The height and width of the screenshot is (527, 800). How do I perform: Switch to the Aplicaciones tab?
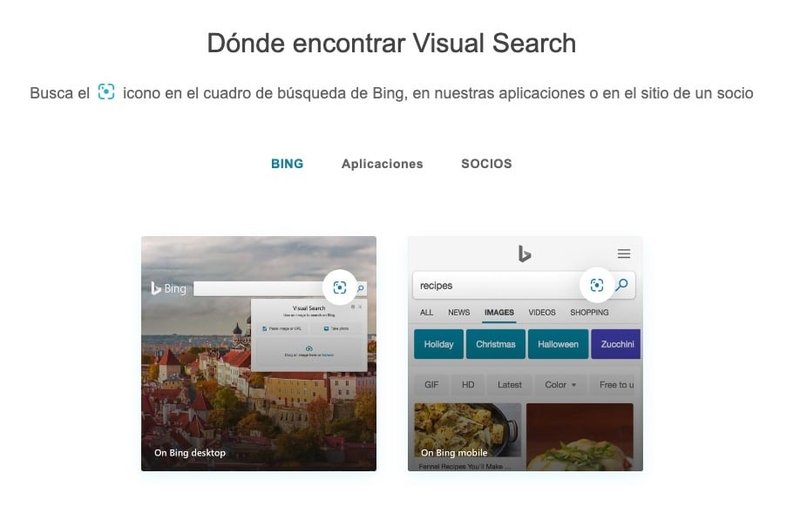tap(382, 164)
